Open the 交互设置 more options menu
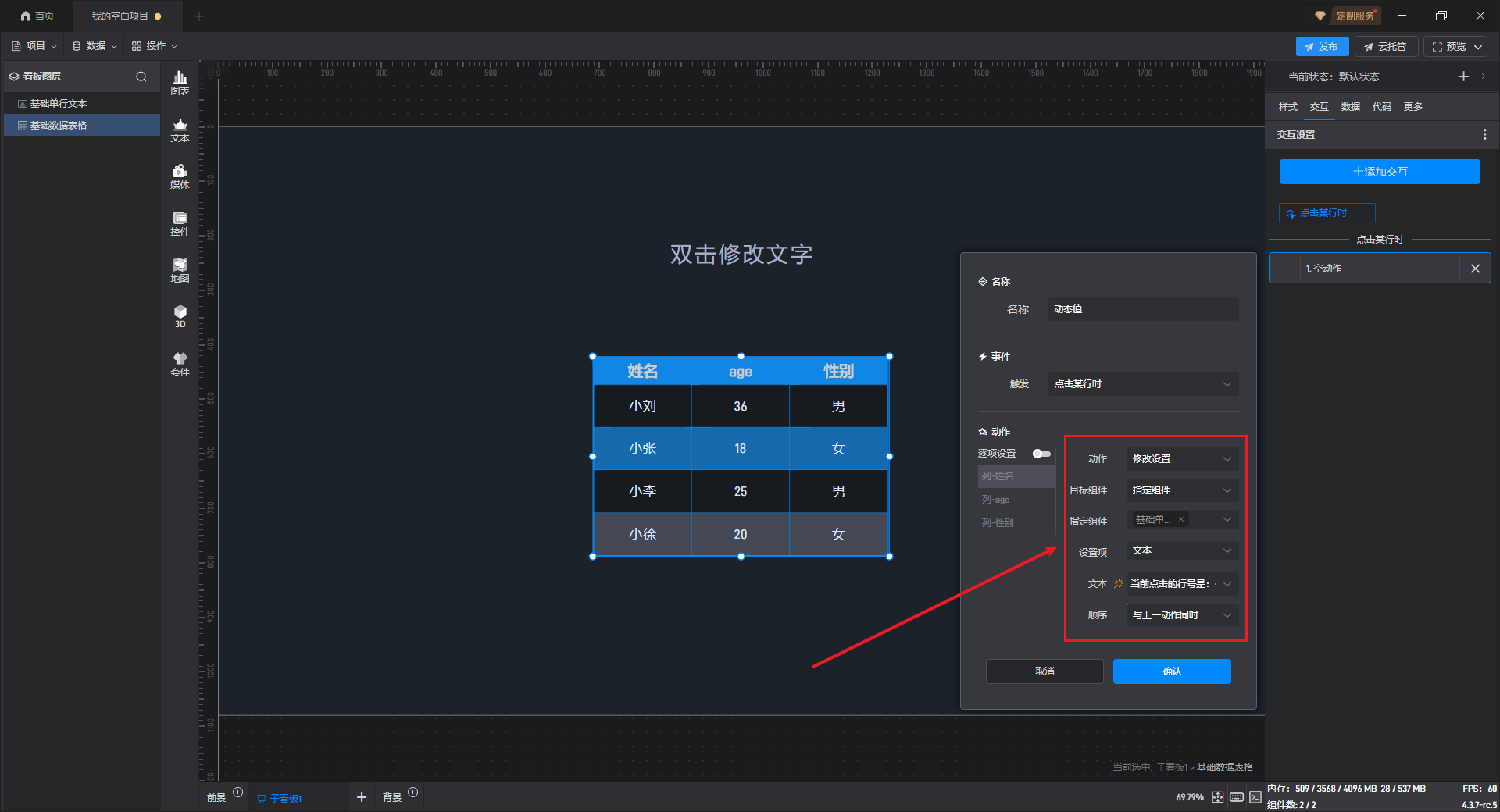Viewport: 1500px width, 812px height. tap(1484, 135)
